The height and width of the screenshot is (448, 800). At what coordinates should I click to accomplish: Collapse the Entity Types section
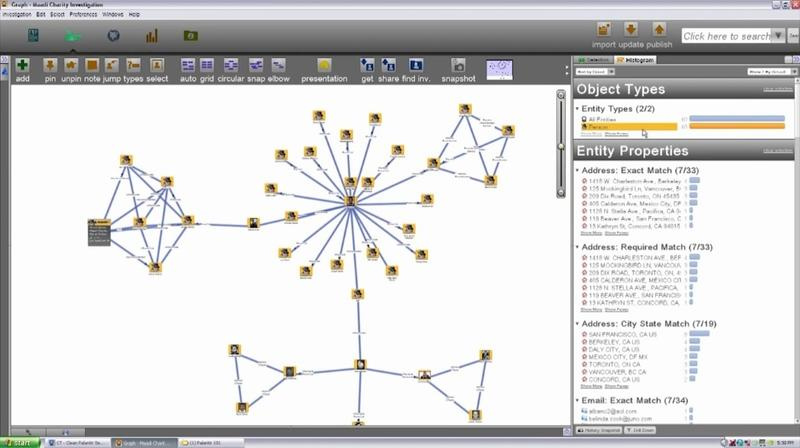pos(580,108)
